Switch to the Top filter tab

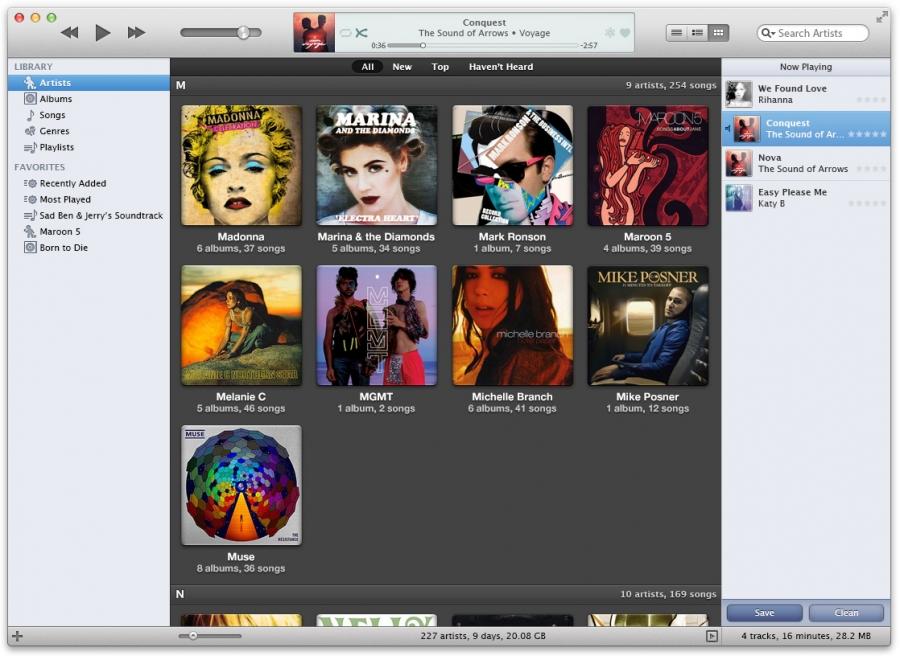pos(440,67)
